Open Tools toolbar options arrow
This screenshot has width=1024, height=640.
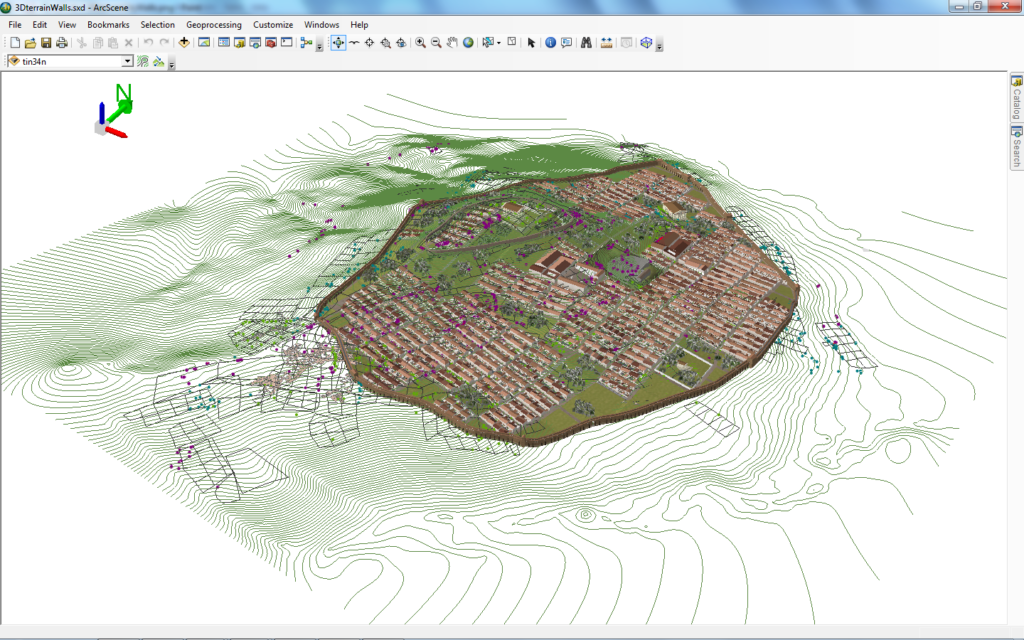coord(660,45)
